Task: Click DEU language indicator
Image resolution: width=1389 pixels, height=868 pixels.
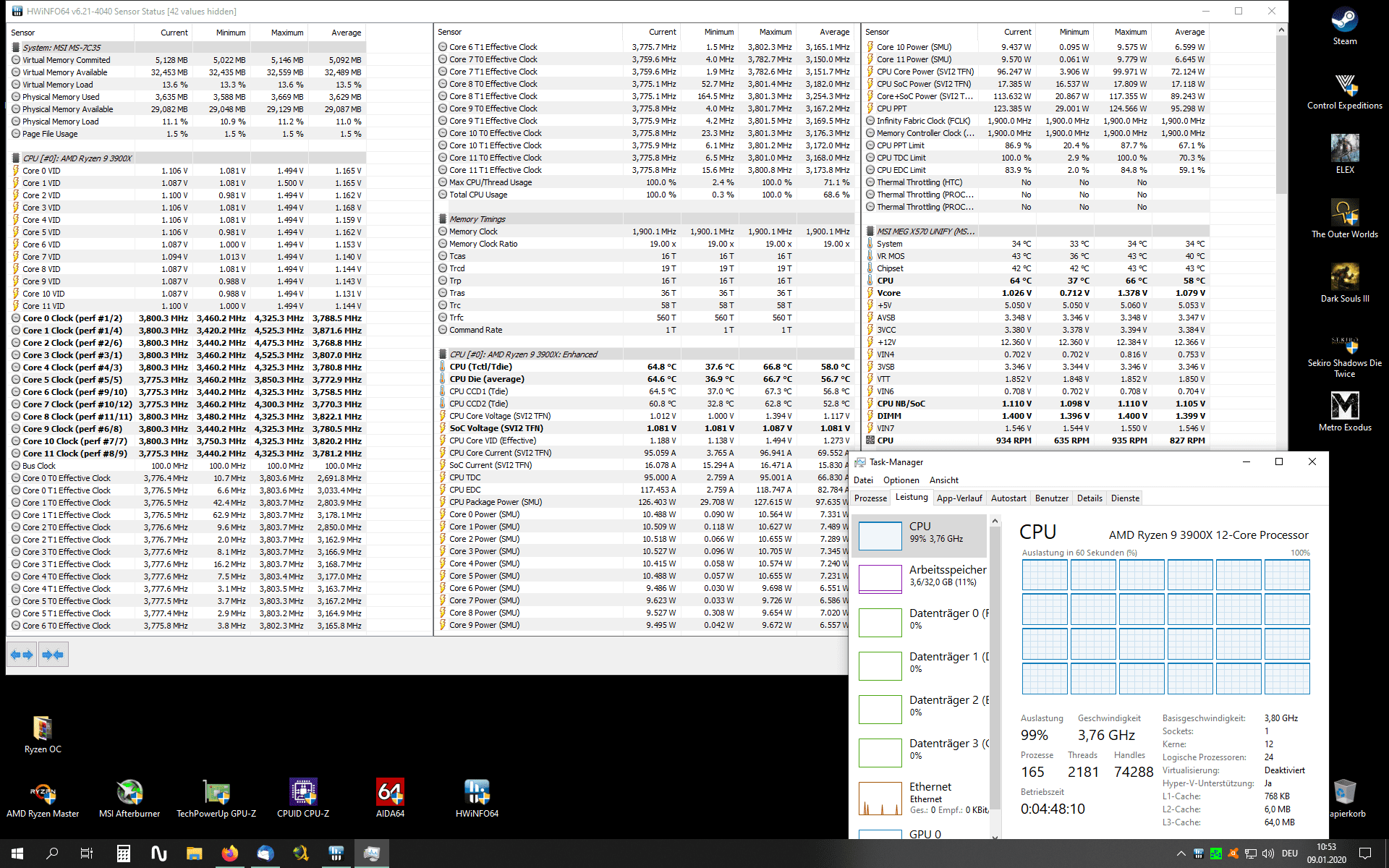Action: coord(1290,854)
